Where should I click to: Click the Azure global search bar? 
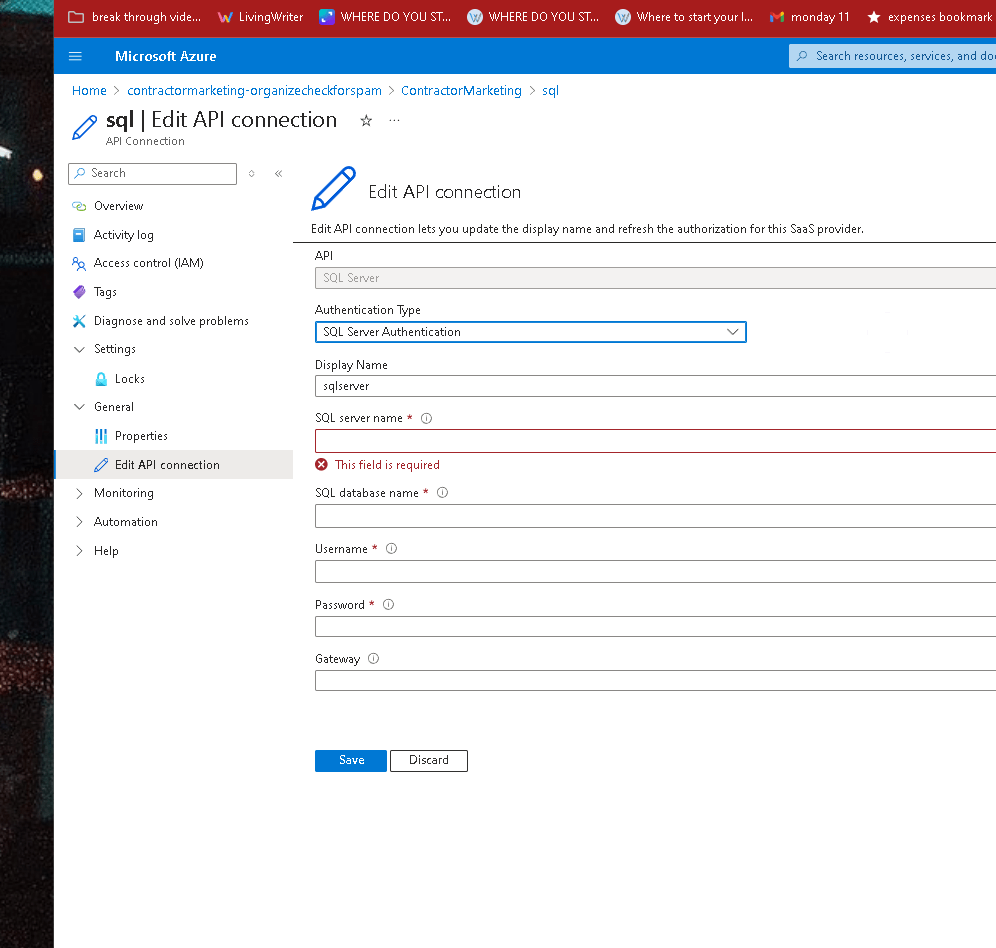892,56
